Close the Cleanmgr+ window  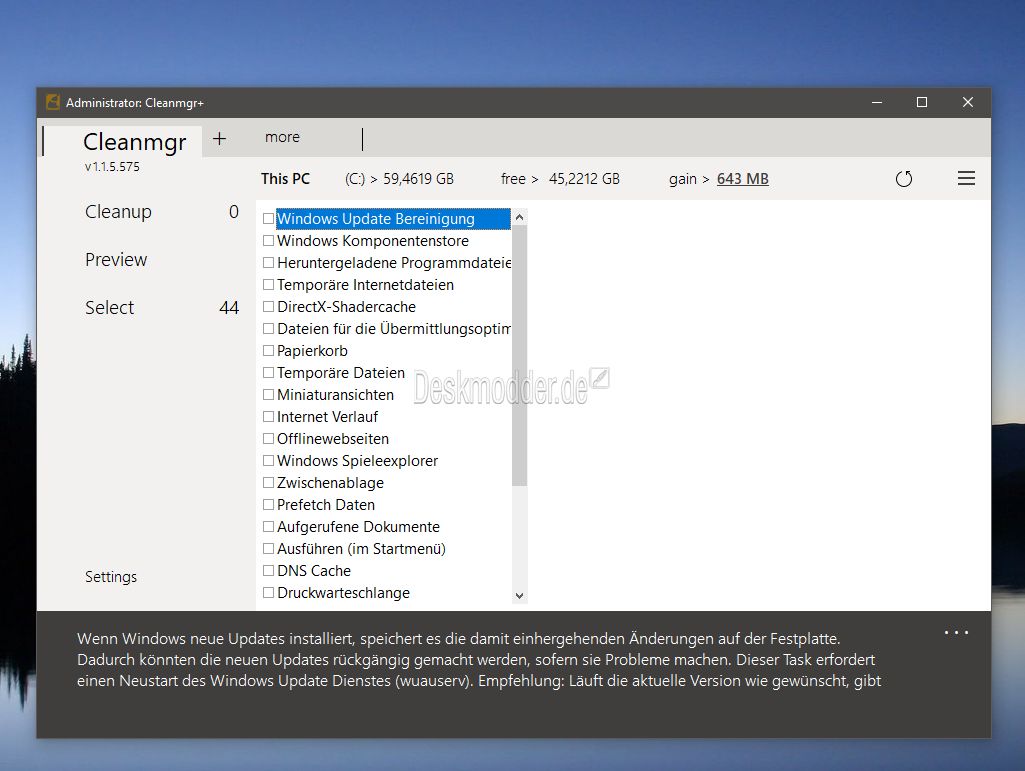coord(967,102)
